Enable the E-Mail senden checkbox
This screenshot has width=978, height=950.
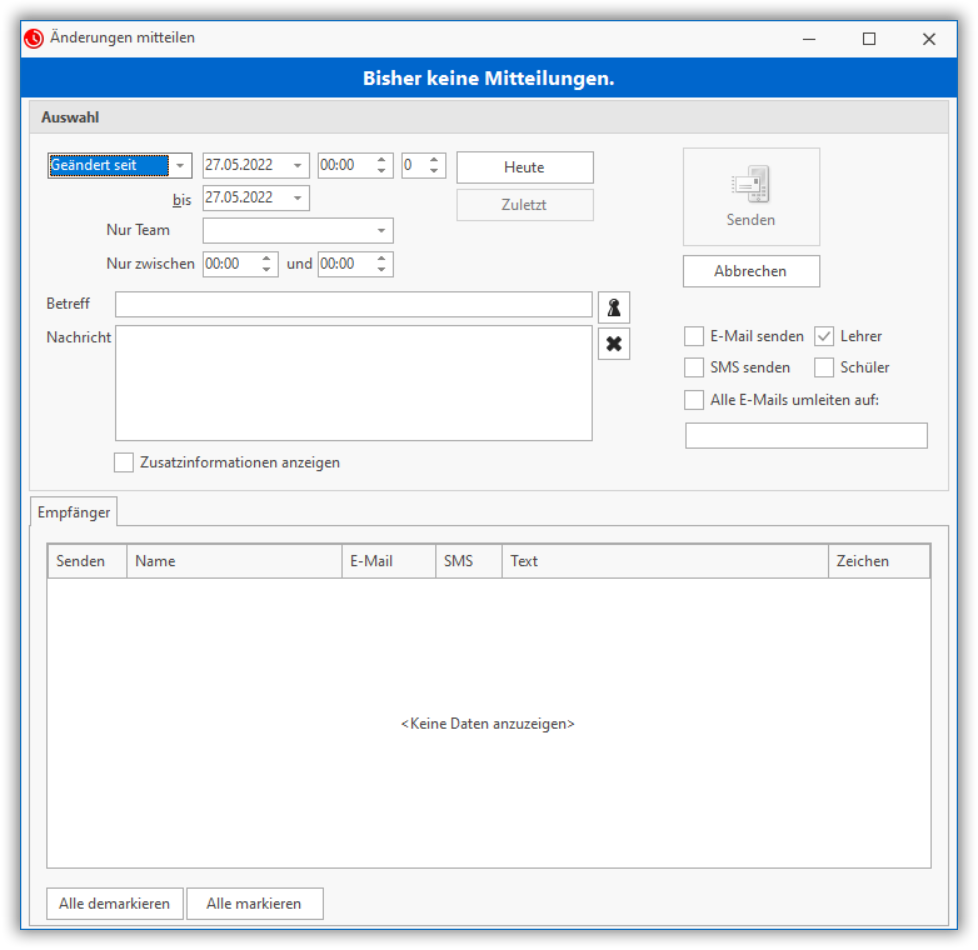[x=694, y=337]
